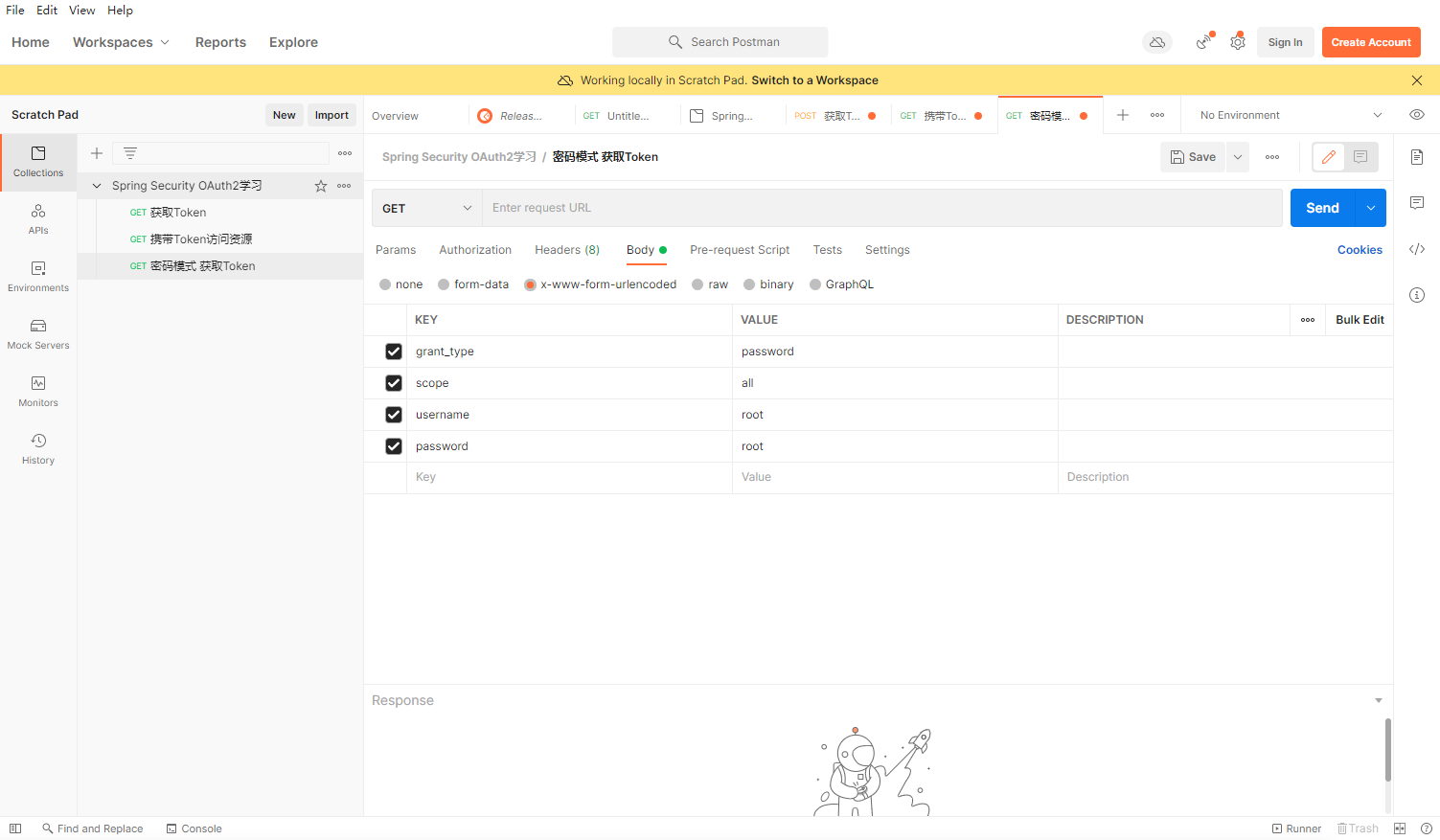Open the documentation icon in the right sidebar

pos(1417,157)
